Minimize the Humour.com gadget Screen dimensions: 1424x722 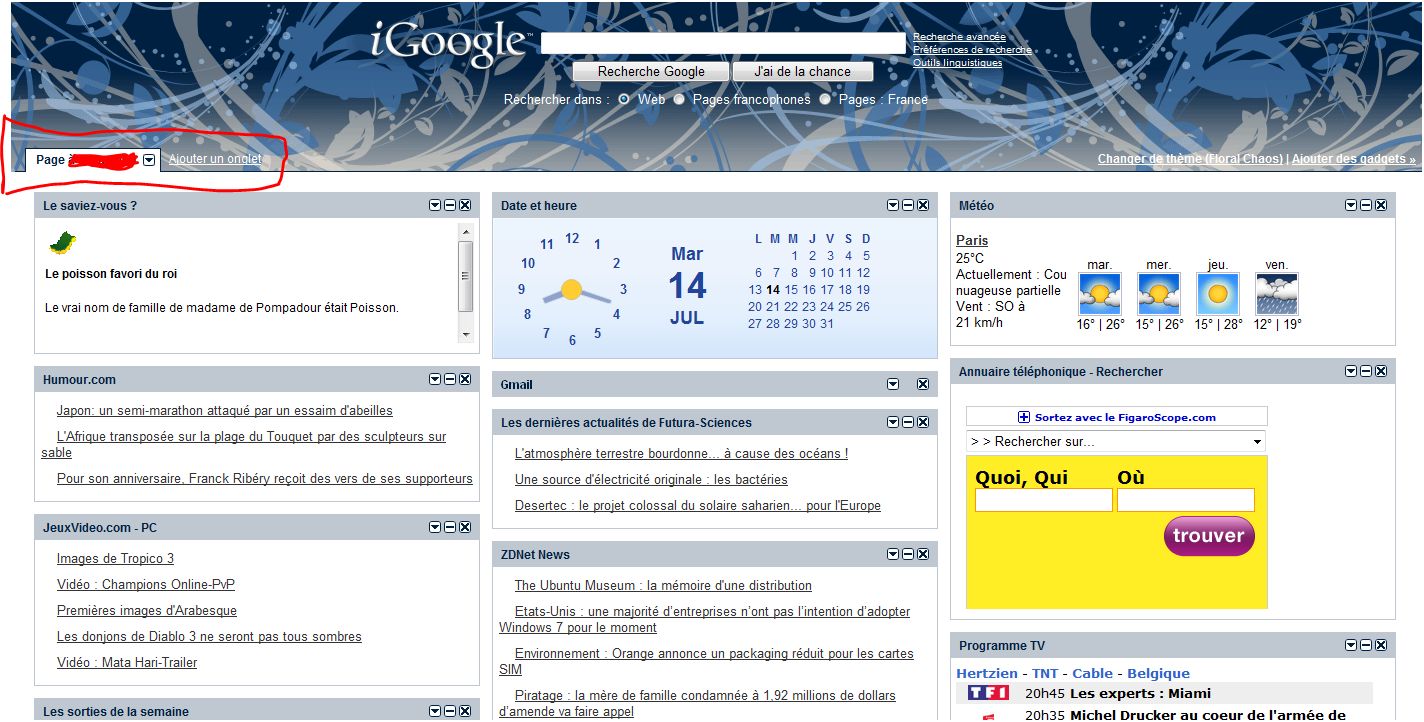pyautogui.click(x=450, y=380)
